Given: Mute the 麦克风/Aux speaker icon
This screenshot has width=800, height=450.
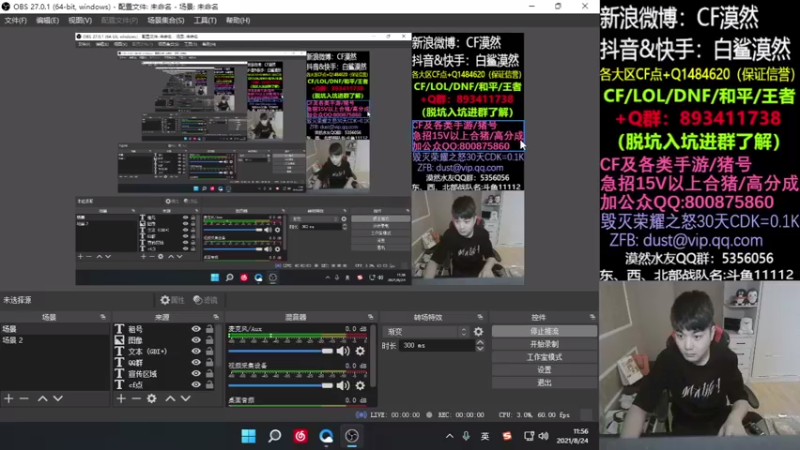Looking at the screenshot, I should [343, 351].
